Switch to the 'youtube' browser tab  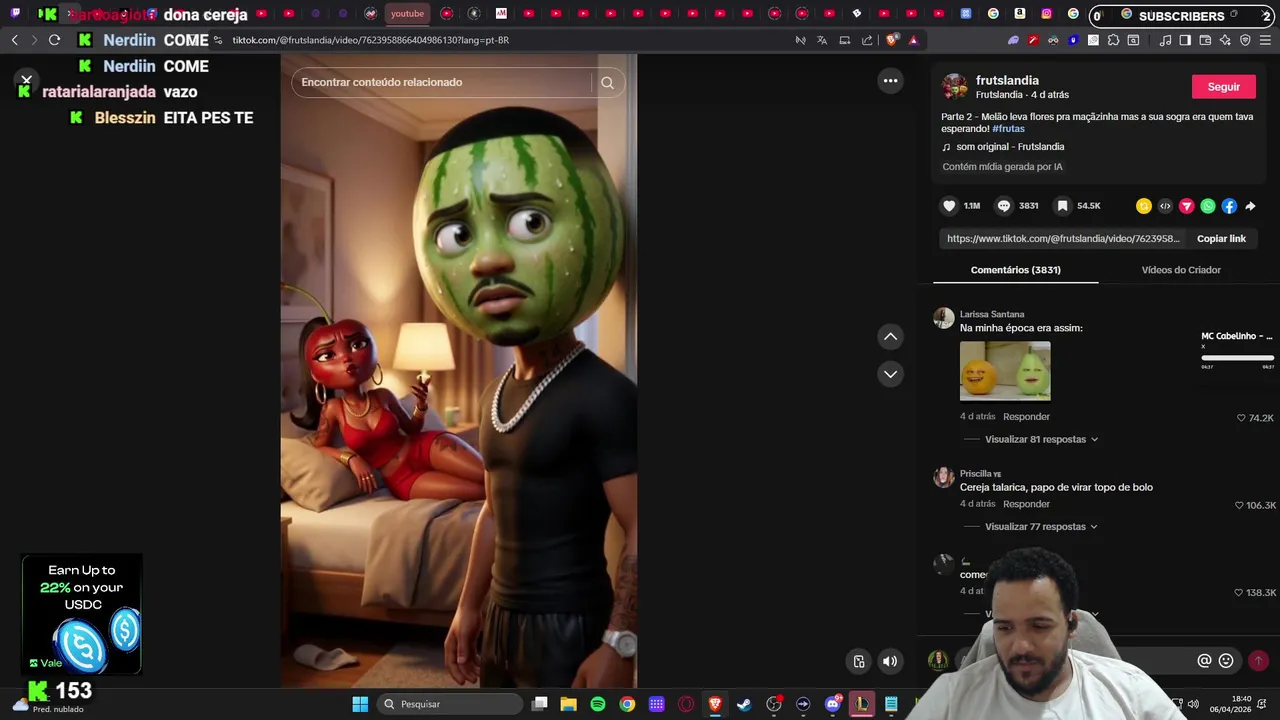[407, 14]
